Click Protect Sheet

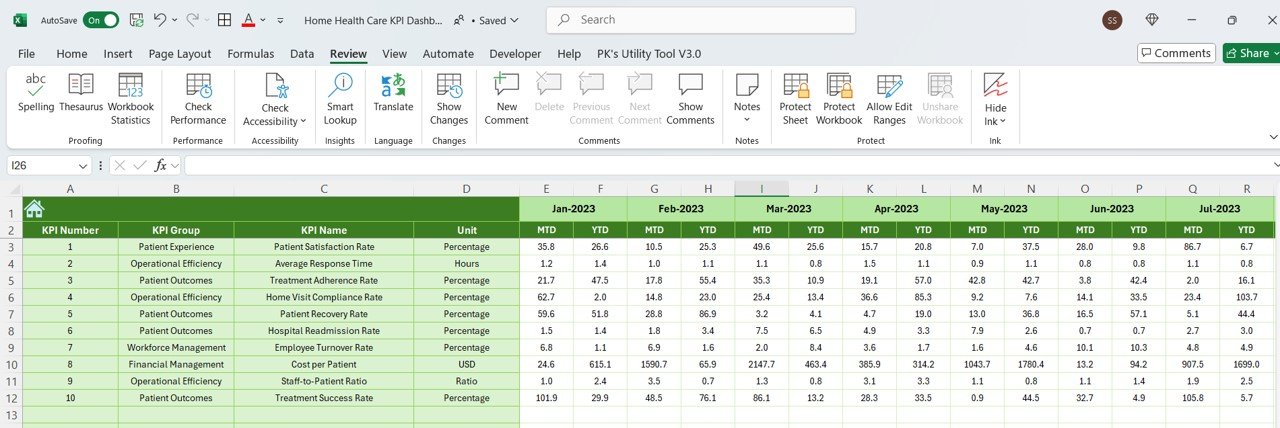click(795, 99)
